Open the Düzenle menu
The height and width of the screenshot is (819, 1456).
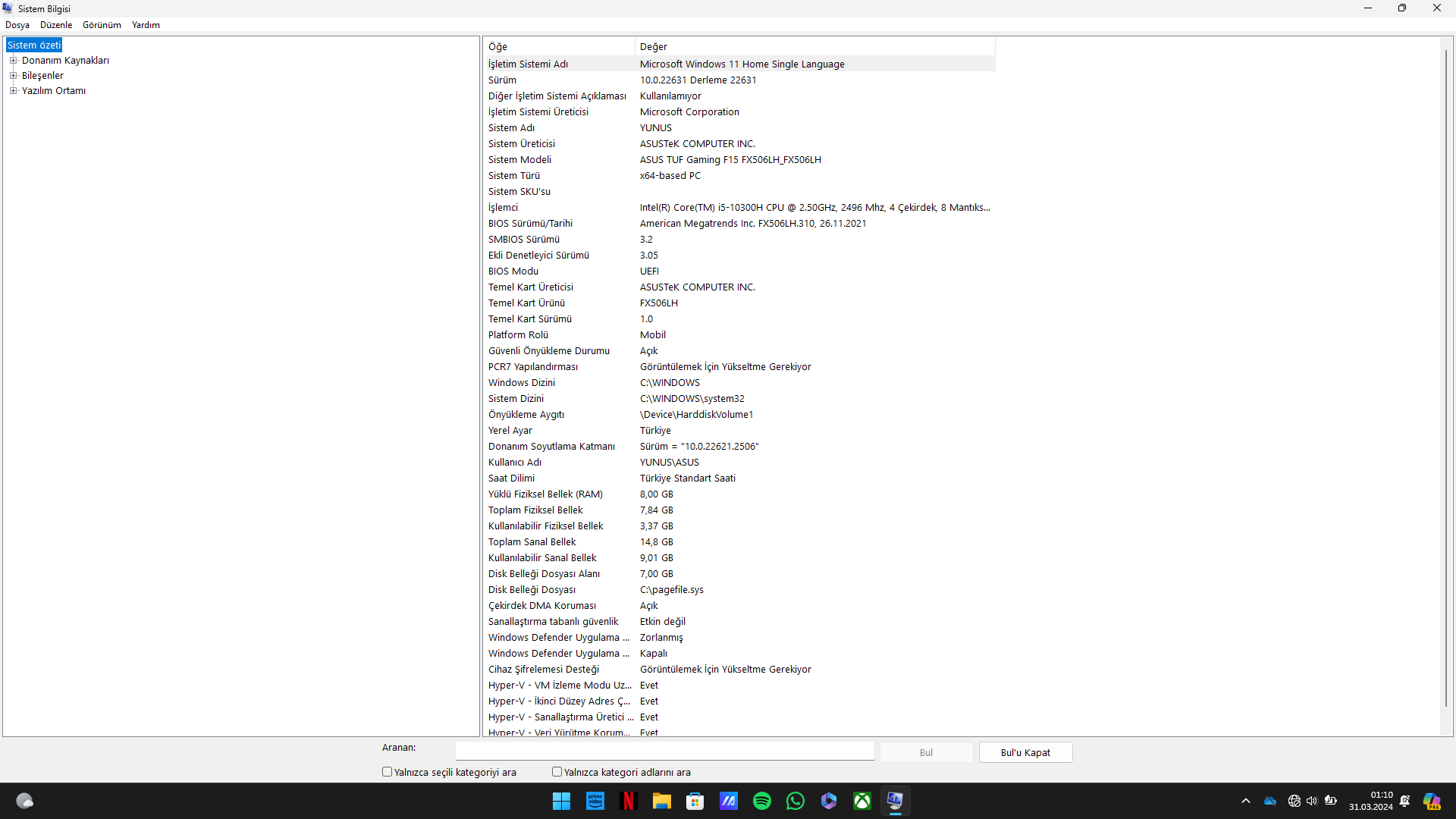tap(56, 25)
